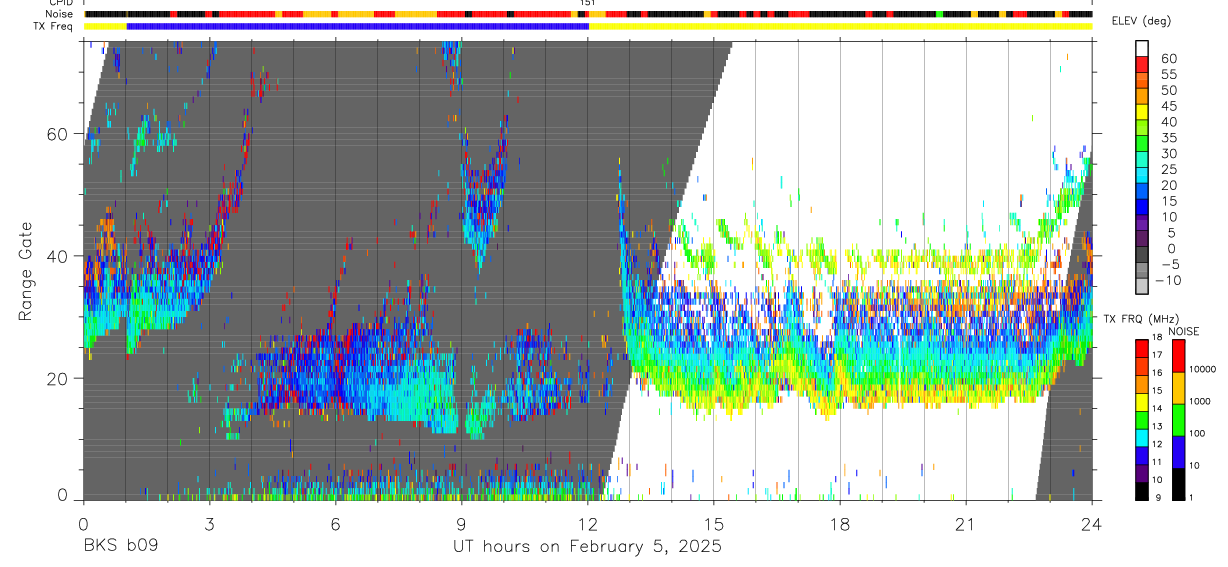Click the 'UT hours on February 5, 2025' label

(x=587, y=547)
